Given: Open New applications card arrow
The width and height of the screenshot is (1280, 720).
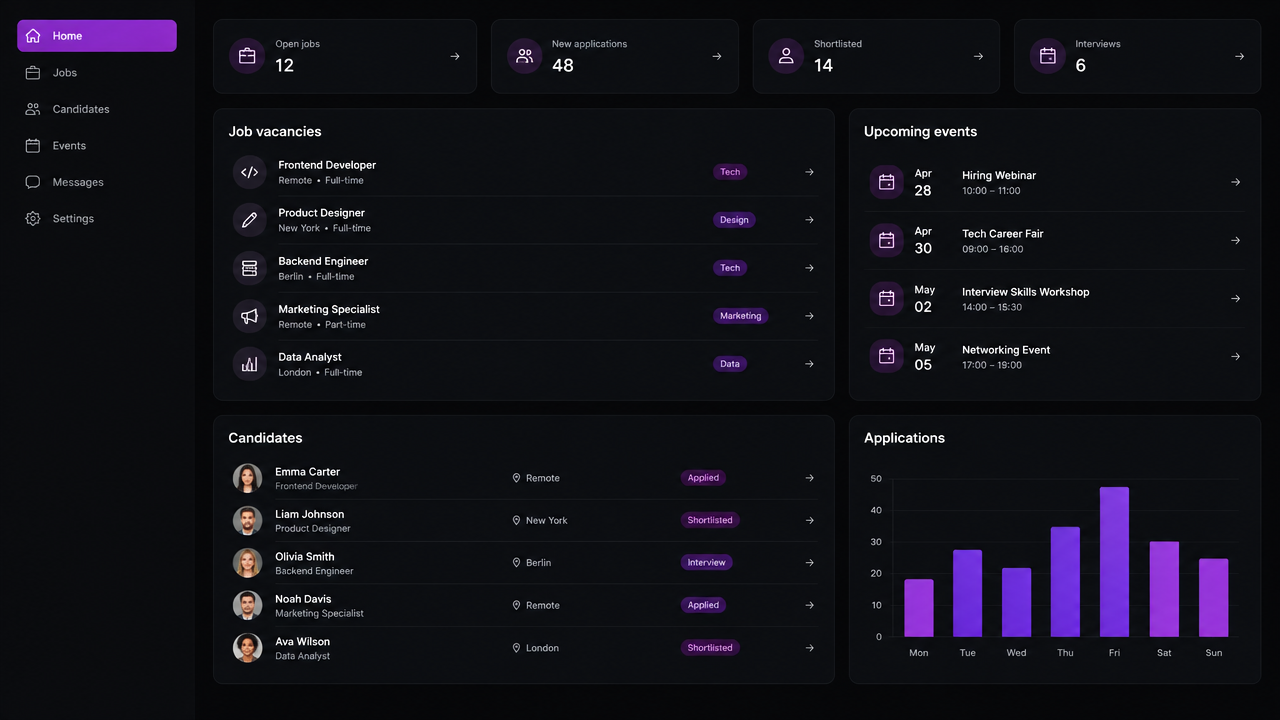Looking at the screenshot, I should 717,57.
